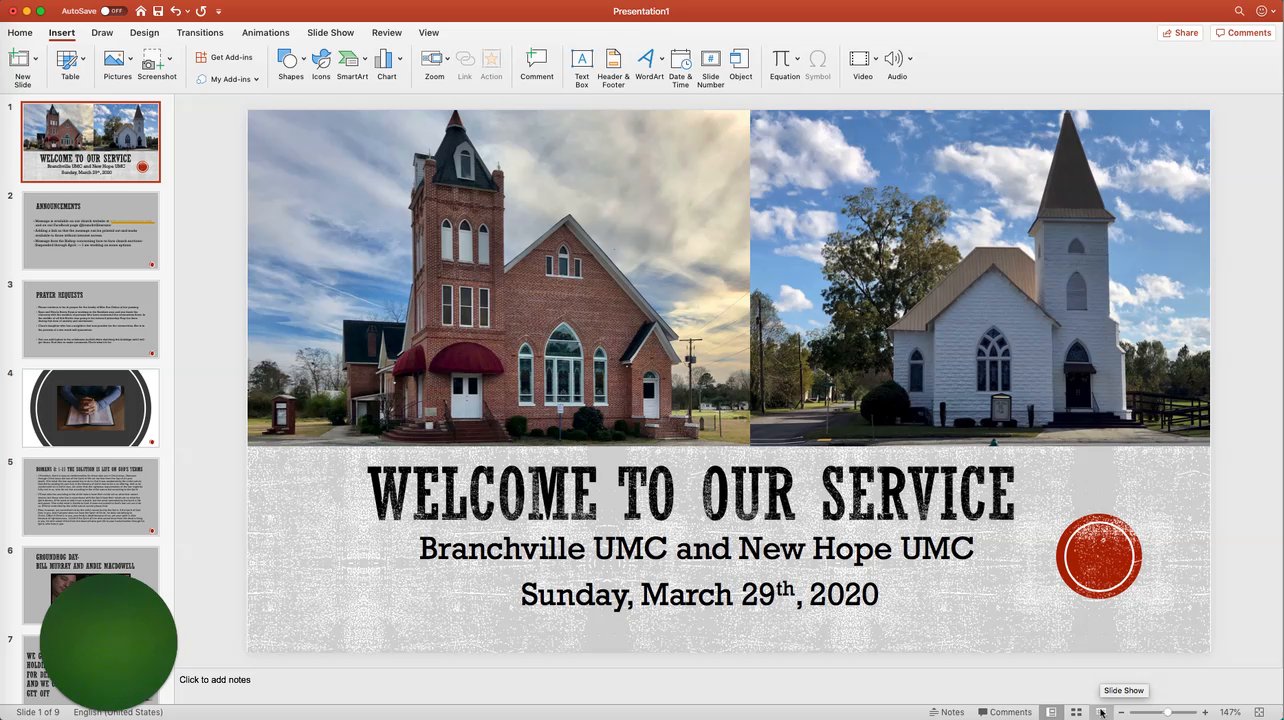Screen dimensions: 1284x720
Task: Click the Equation icon
Action: [x=782, y=58]
